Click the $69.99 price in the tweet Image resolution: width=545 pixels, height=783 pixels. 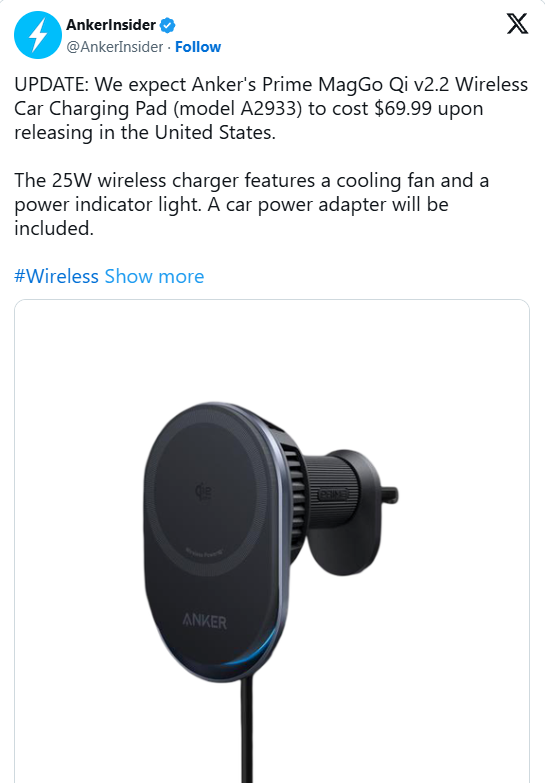click(403, 108)
